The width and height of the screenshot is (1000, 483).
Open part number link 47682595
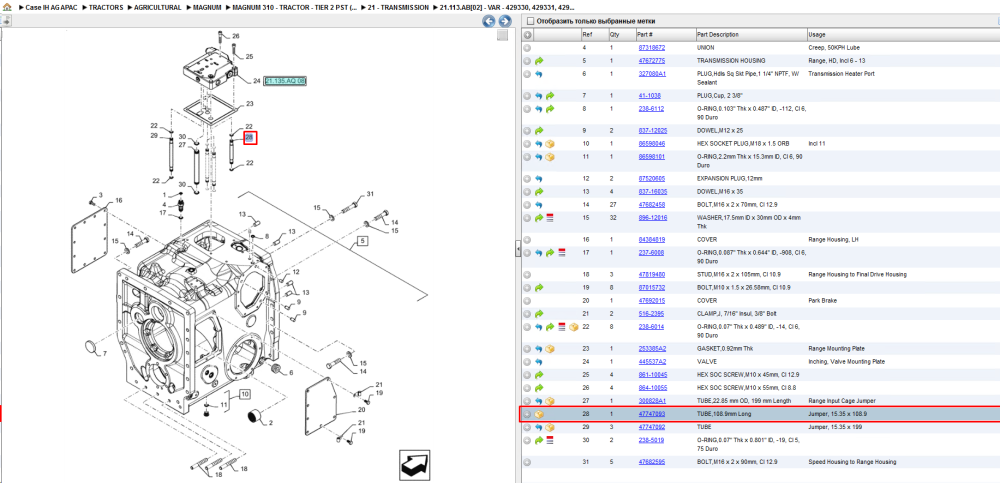tap(652, 462)
